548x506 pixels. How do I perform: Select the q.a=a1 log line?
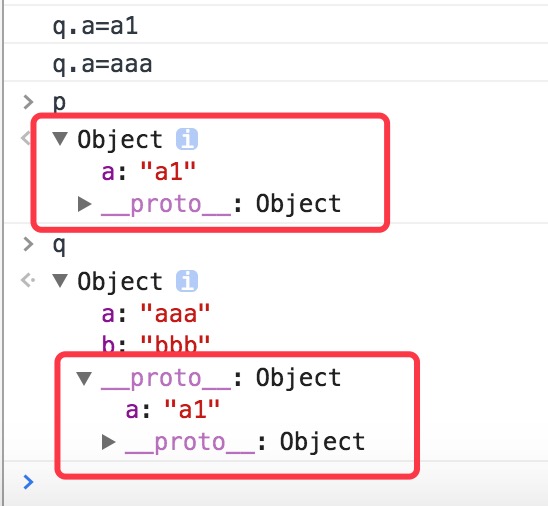click(95, 27)
